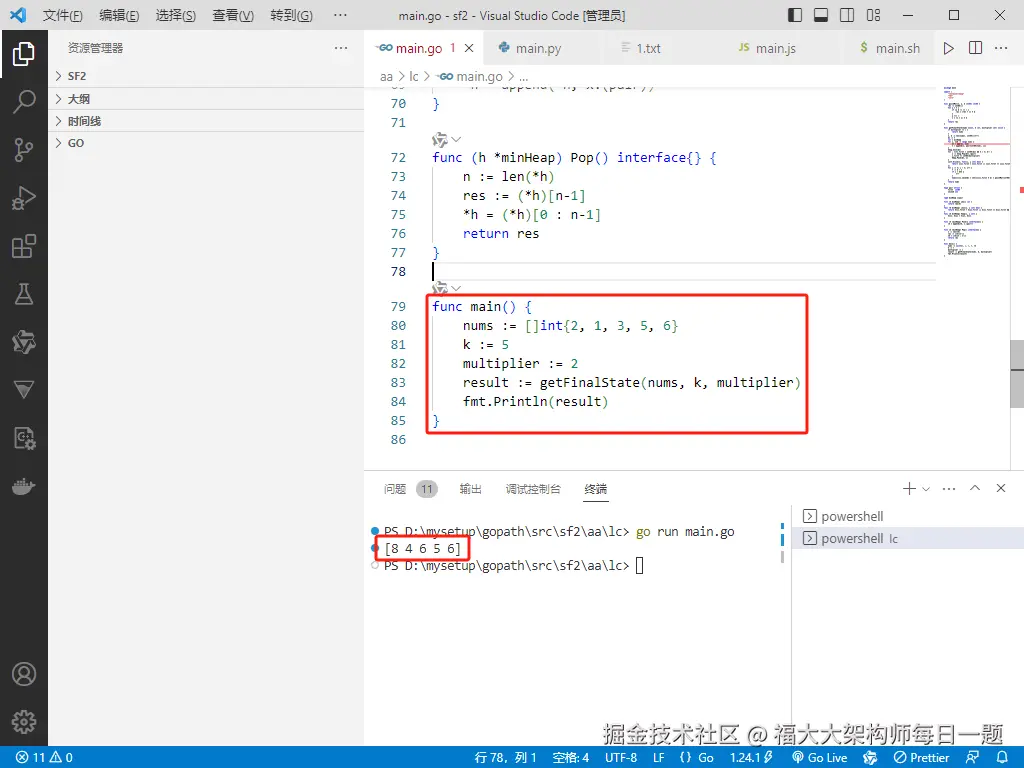Click UTF-8 encoding status item
Screen dimensions: 1024x768
point(620,758)
